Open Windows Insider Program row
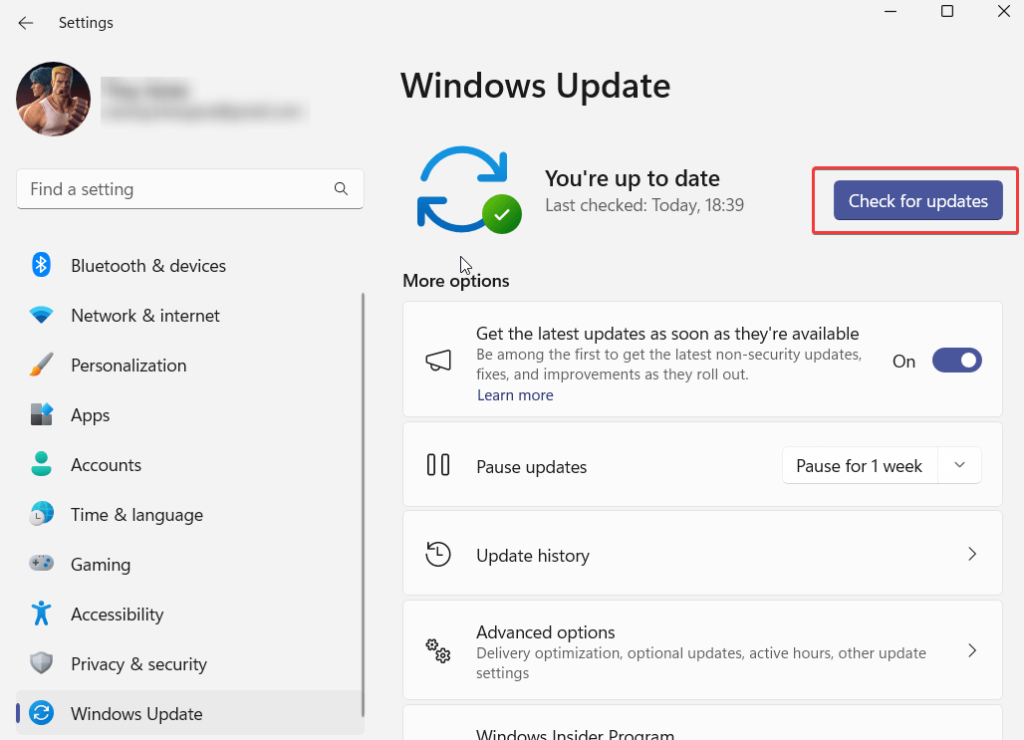The image size is (1024, 740). click(703, 723)
